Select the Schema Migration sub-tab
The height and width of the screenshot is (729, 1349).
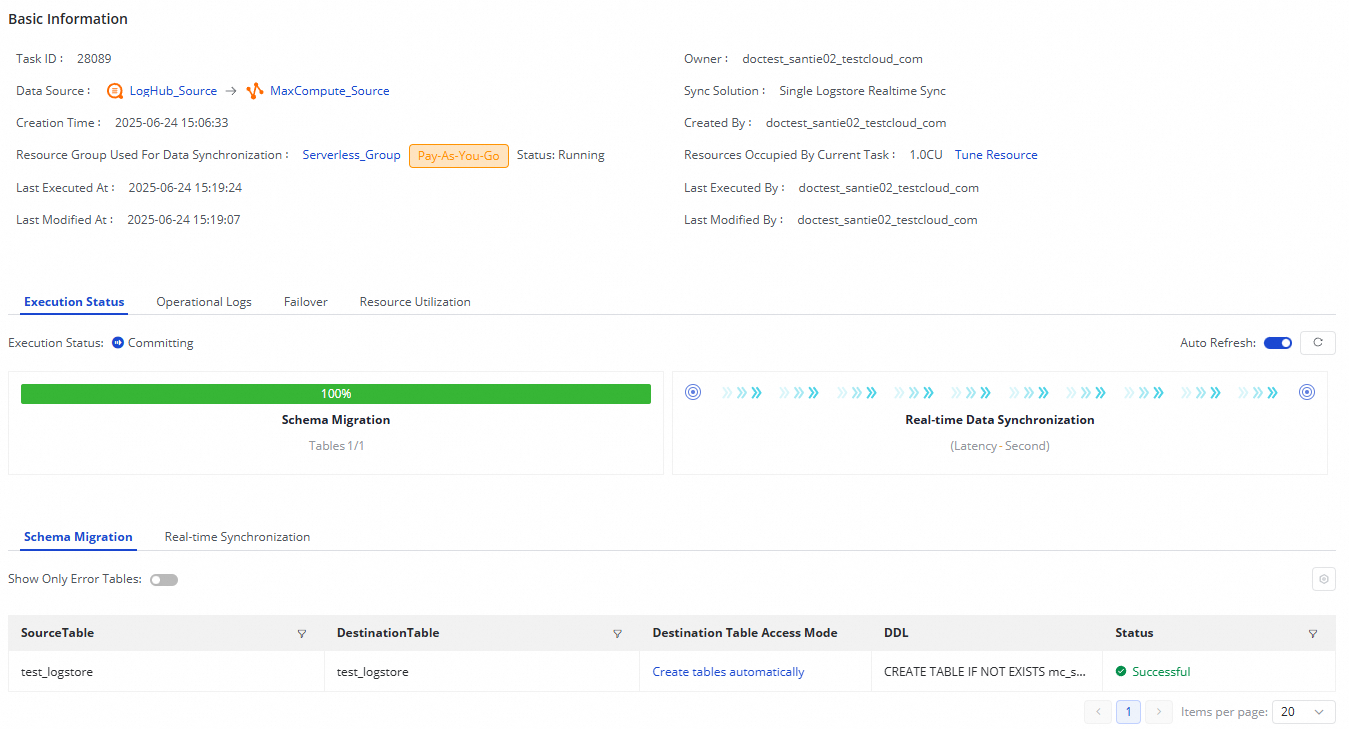coord(78,537)
